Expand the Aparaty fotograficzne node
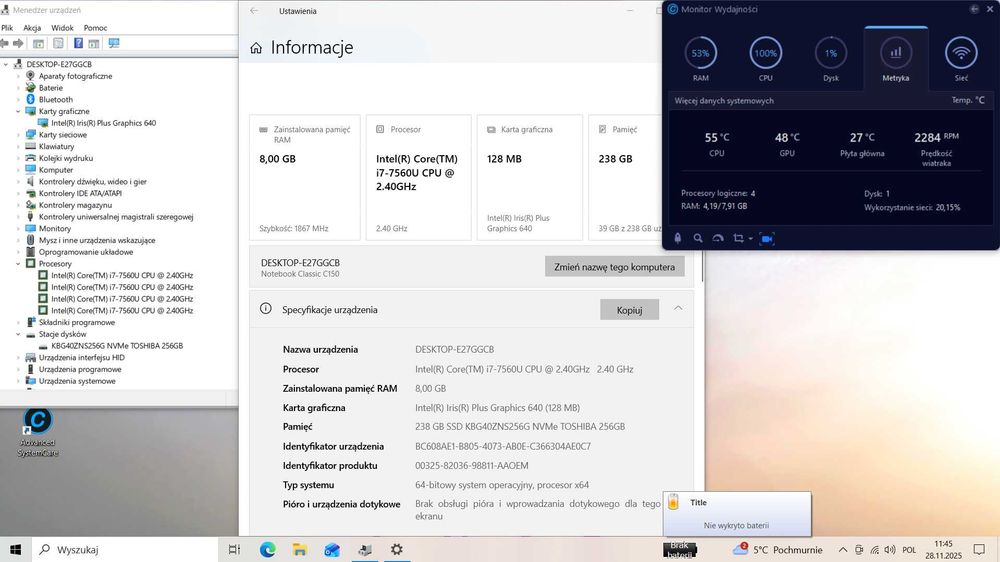This screenshot has height=562, width=1000. 18,76
